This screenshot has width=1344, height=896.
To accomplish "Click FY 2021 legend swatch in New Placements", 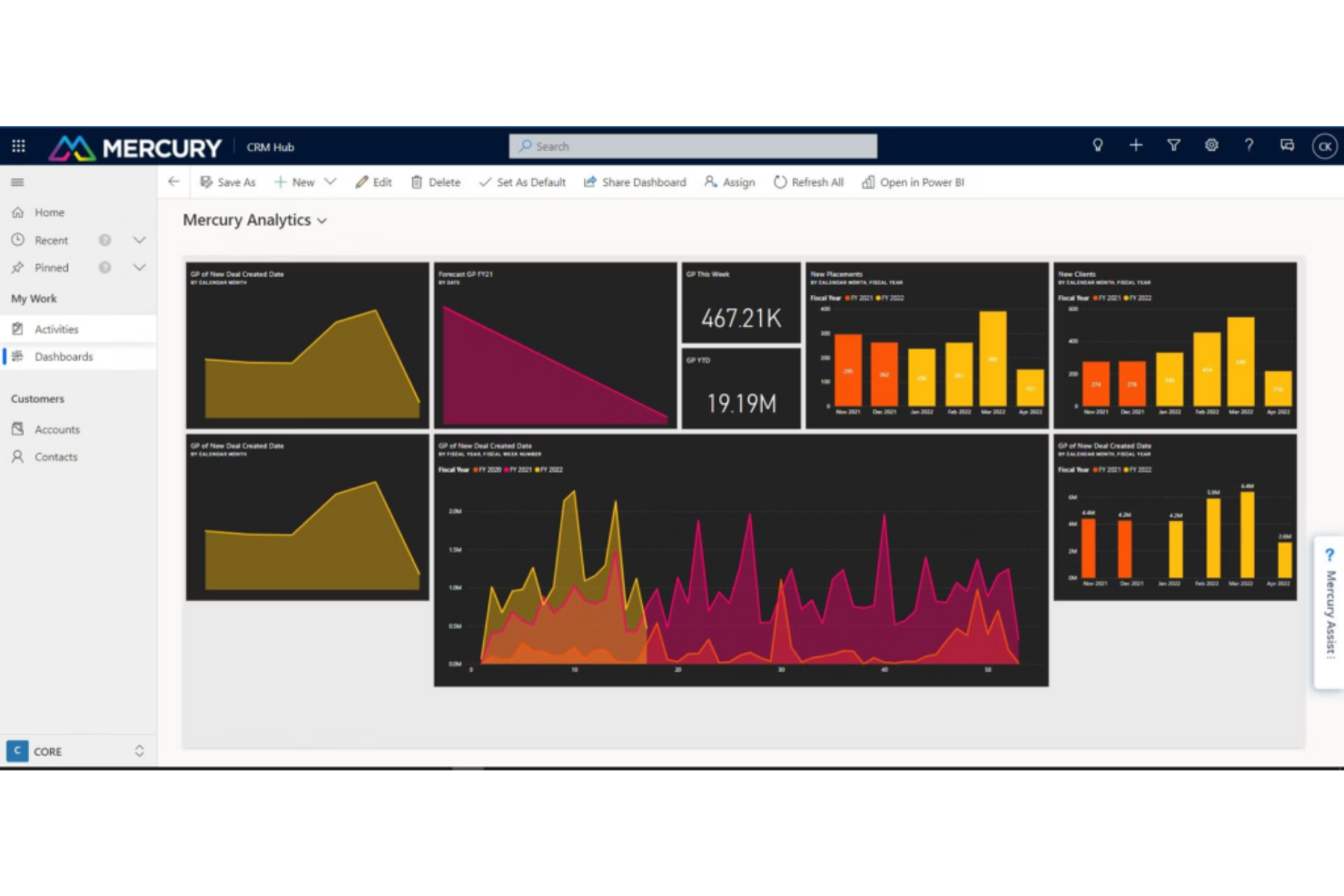I will point(848,298).
